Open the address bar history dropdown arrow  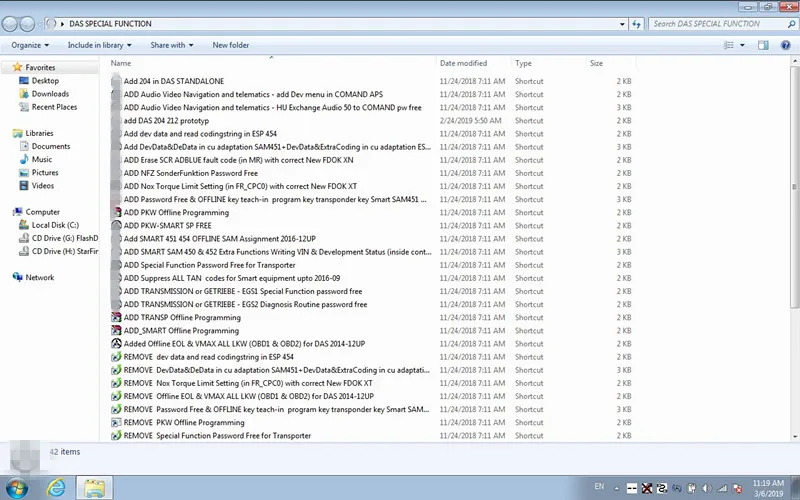tap(622, 24)
